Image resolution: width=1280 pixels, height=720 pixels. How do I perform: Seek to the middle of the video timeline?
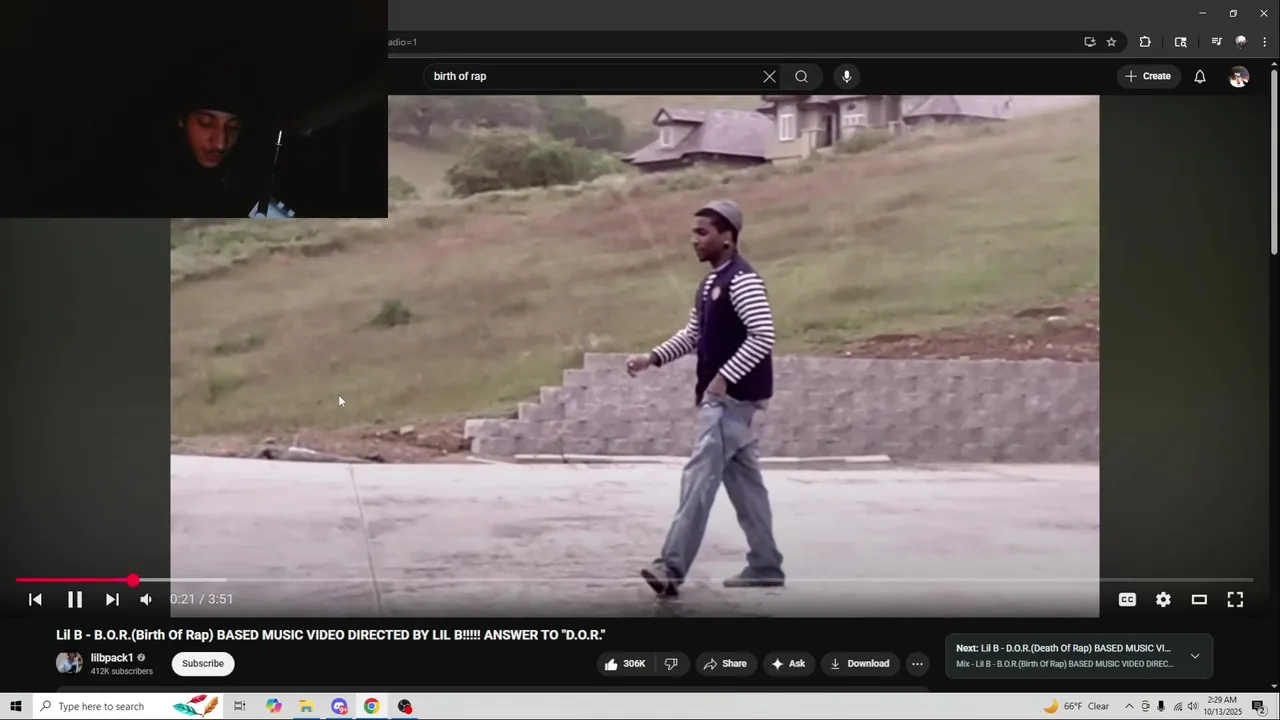[x=634, y=580]
